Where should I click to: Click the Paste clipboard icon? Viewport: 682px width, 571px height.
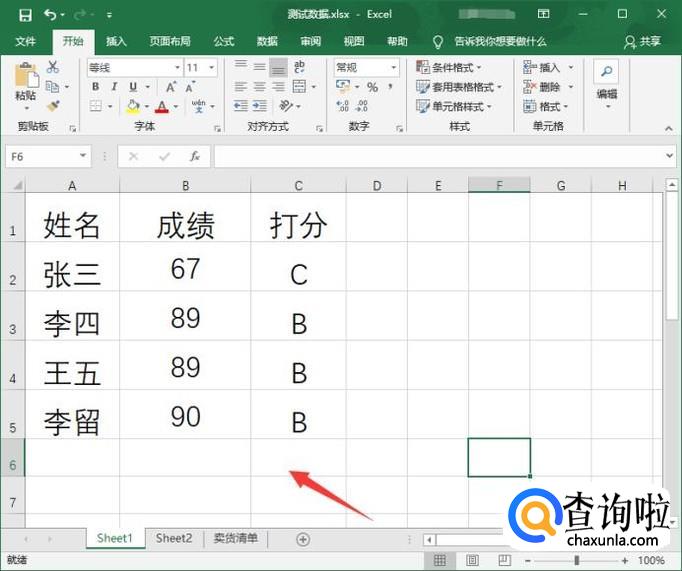(25, 80)
